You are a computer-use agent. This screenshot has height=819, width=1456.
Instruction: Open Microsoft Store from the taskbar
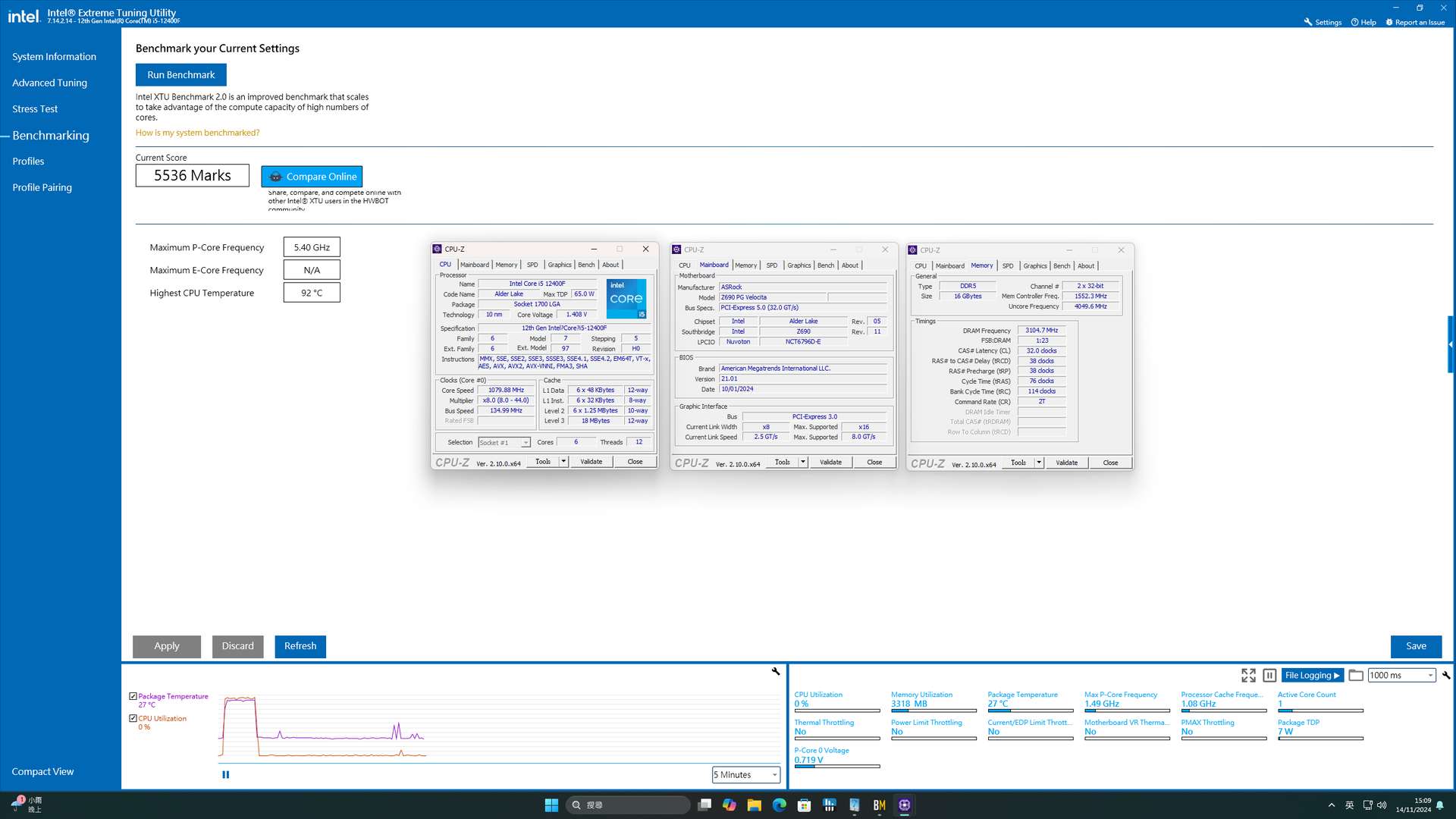pyautogui.click(x=805, y=805)
